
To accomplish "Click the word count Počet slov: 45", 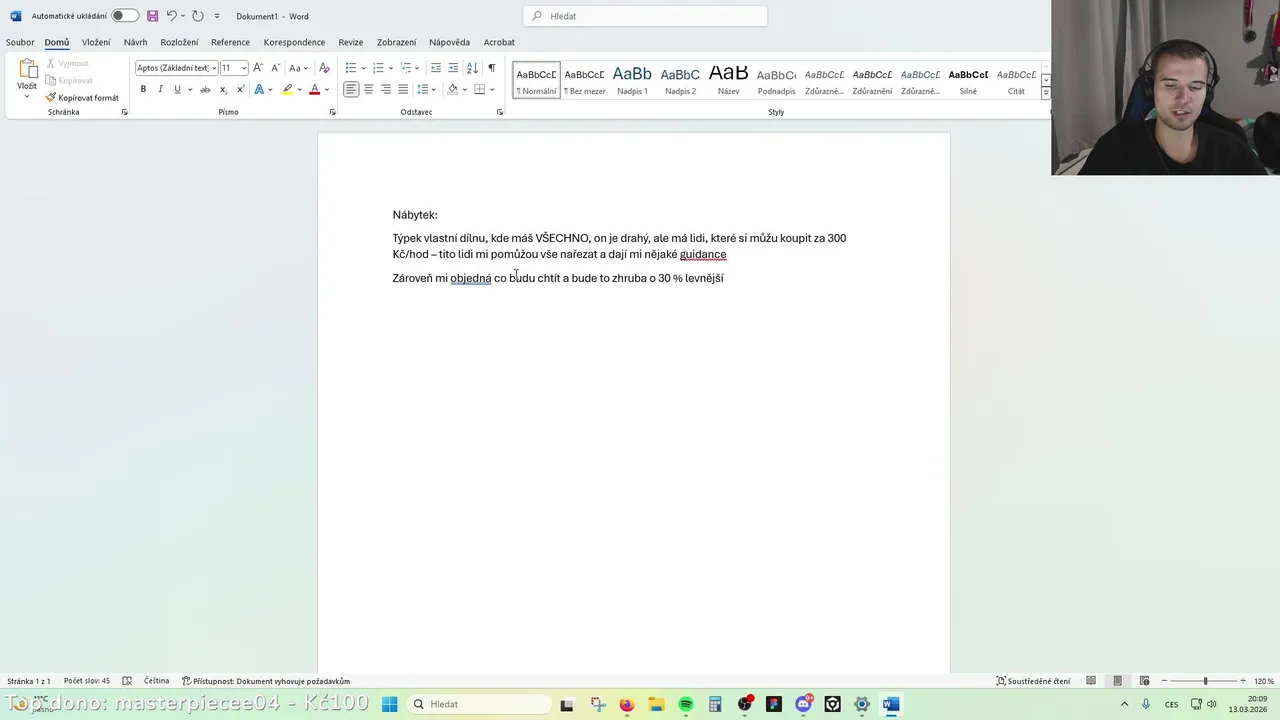I will tap(87, 681).
